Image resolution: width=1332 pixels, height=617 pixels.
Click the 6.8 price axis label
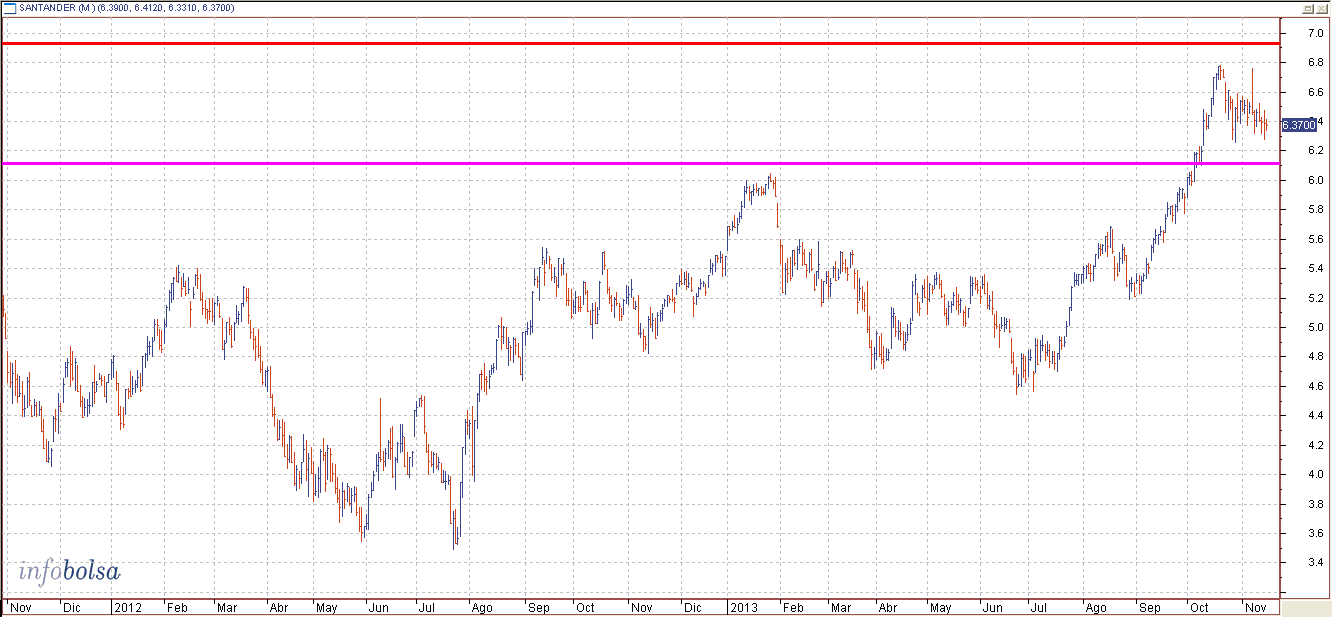point(1316,62)
